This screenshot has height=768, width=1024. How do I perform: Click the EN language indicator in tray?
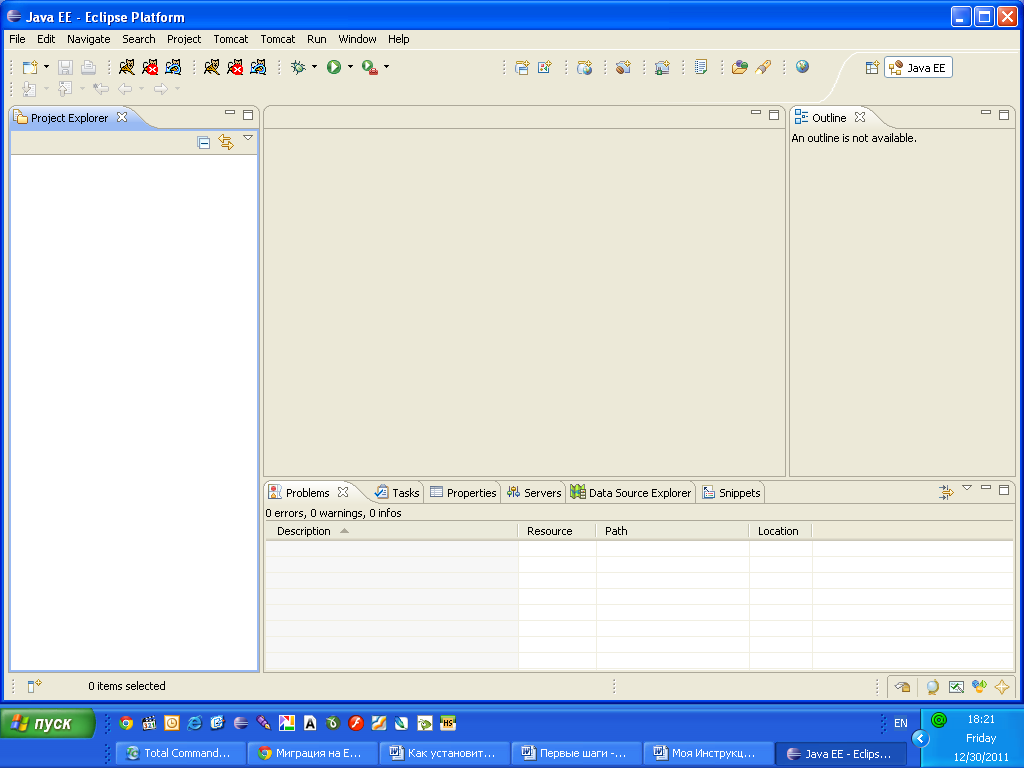901,723
